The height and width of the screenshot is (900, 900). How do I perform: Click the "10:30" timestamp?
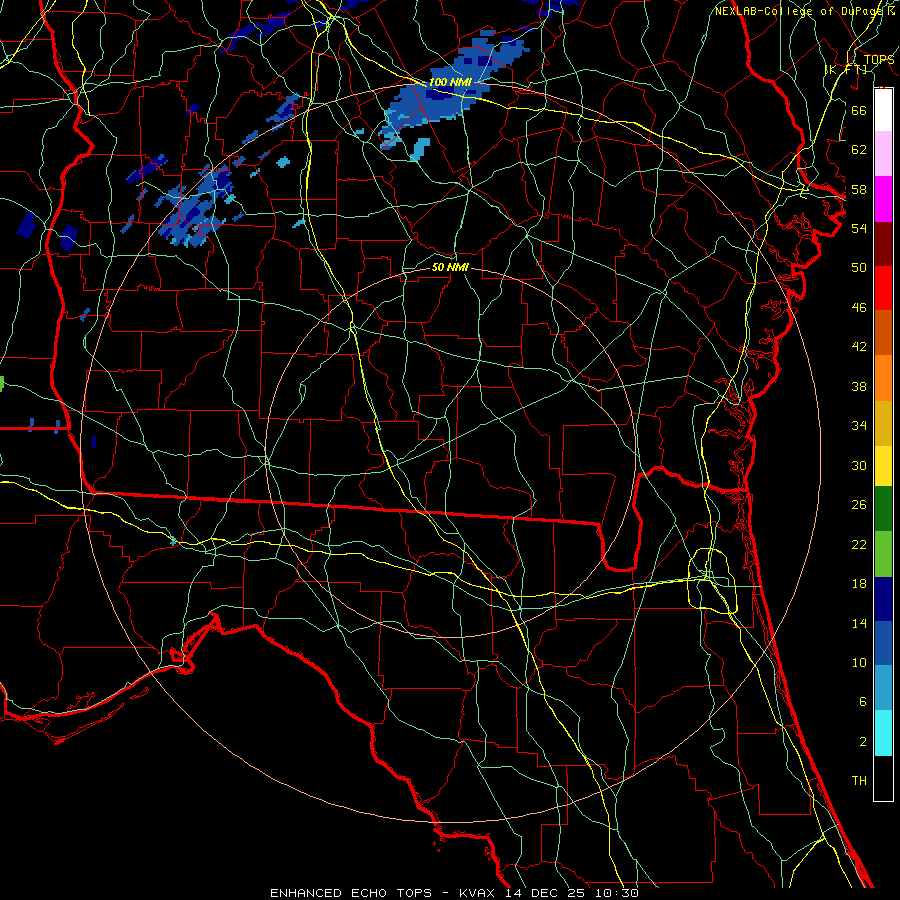click(x=616, y=893)
